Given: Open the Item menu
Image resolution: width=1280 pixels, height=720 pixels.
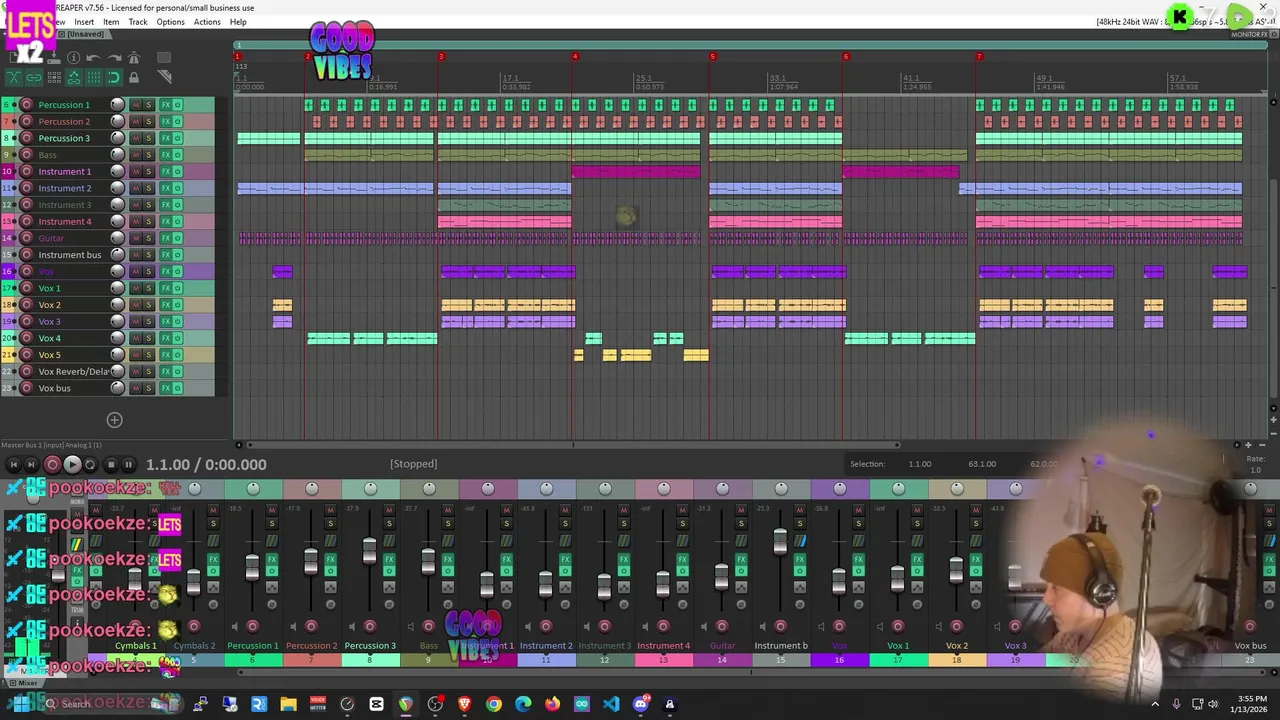Looking at the screenshot, I should (111, 22).
